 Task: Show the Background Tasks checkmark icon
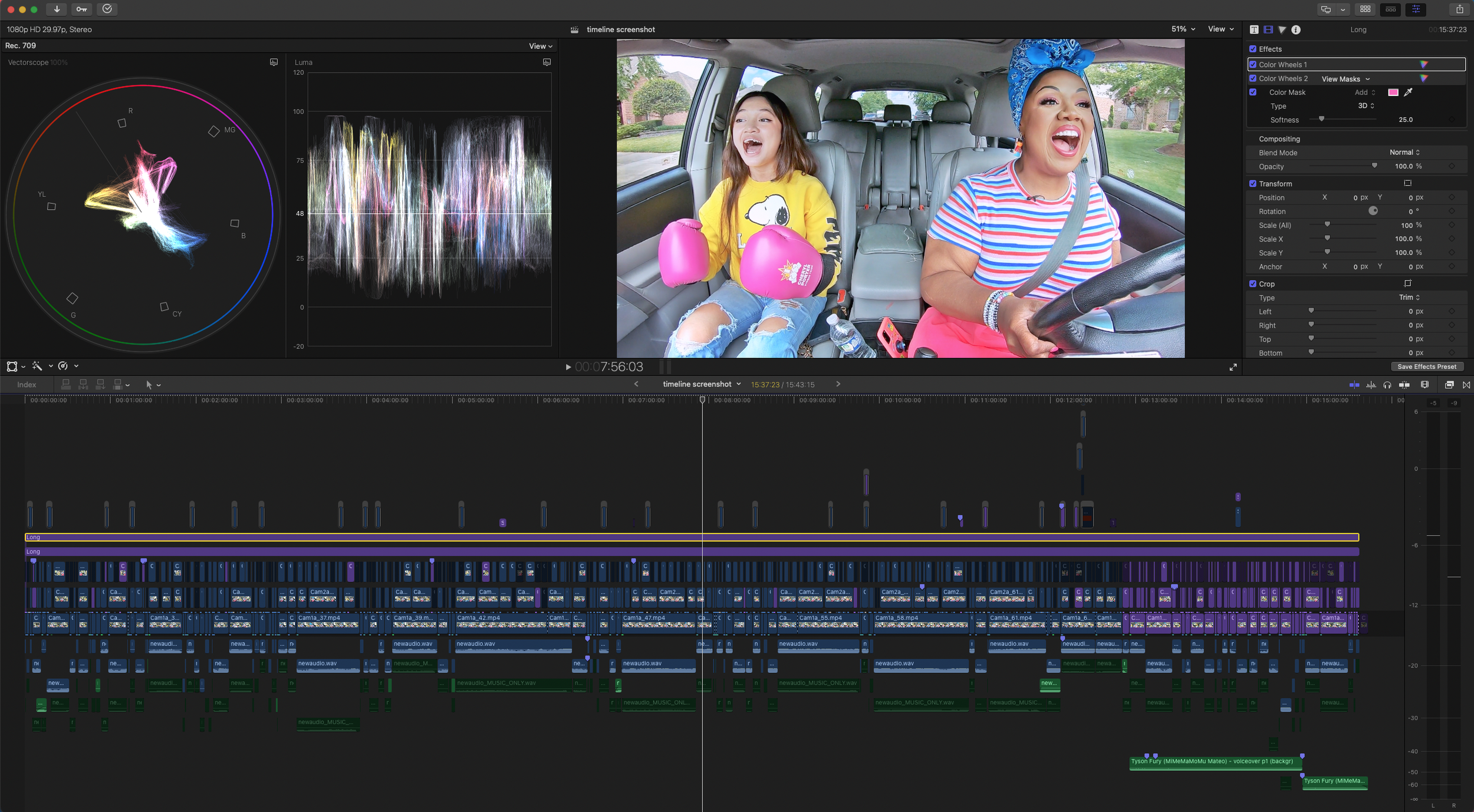point(107,9)
